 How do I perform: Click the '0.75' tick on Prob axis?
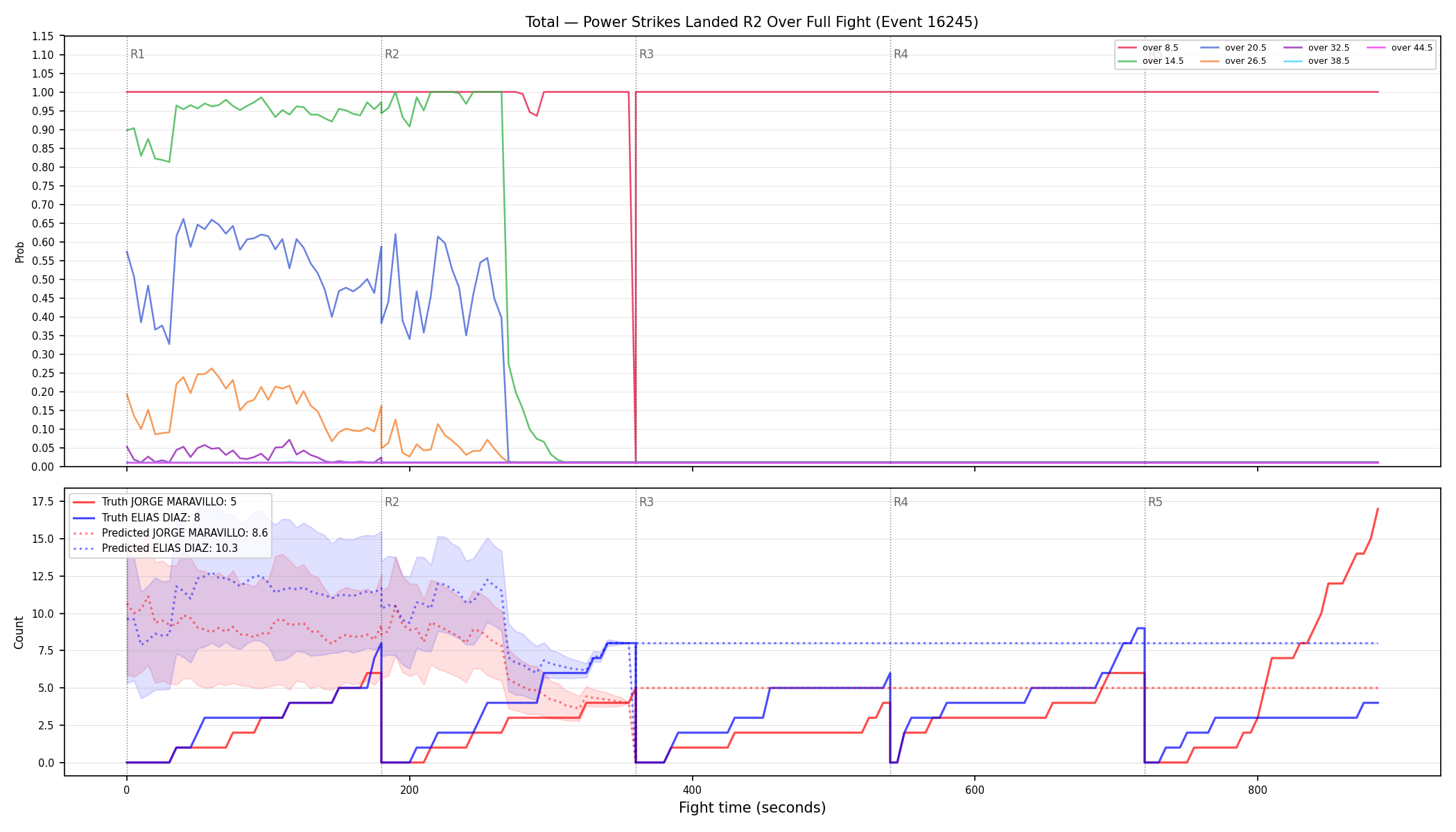pyautogui.click(x=42, y=186)
